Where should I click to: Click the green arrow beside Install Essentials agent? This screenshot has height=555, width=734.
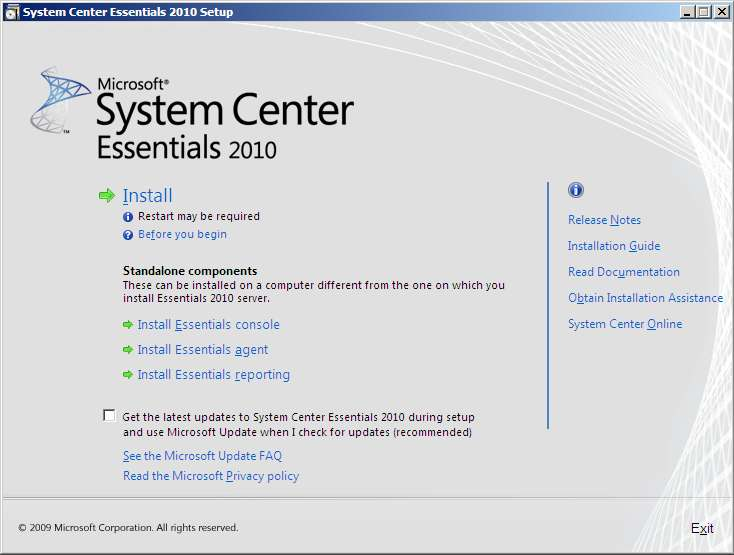[128, 350]
